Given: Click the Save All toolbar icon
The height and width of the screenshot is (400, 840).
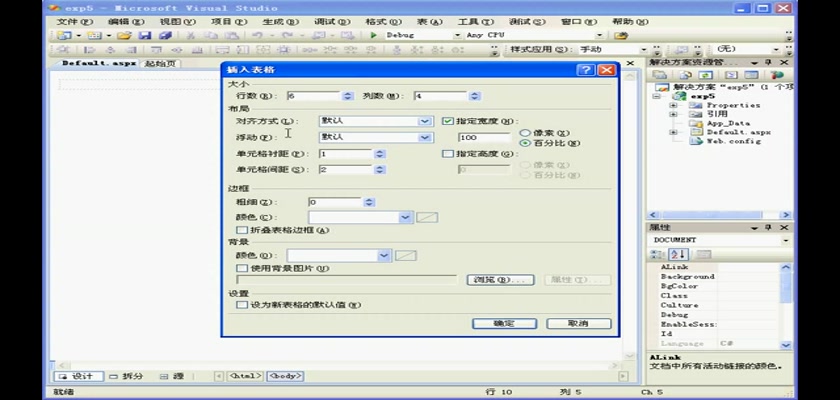Looking at the screenshot, I should 165,35.
